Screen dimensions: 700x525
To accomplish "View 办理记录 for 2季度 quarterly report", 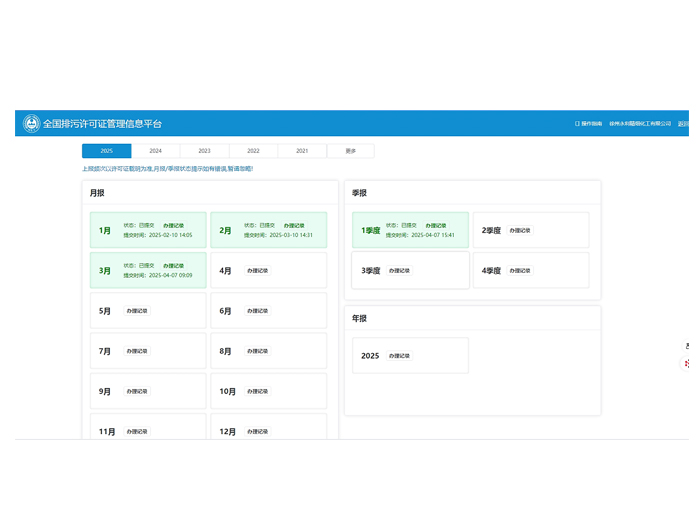I will click(x=519, y=231).
